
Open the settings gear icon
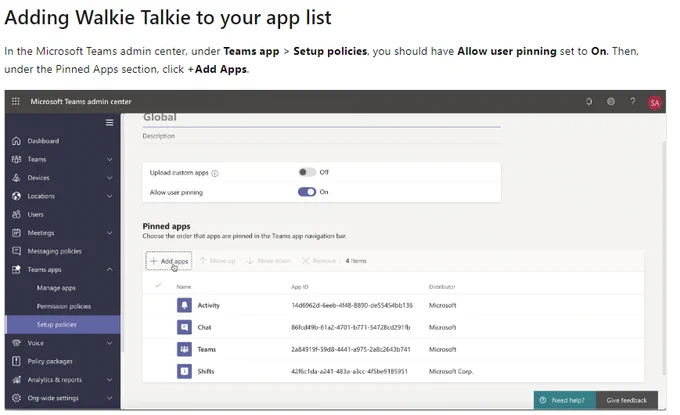click(611, 101)
